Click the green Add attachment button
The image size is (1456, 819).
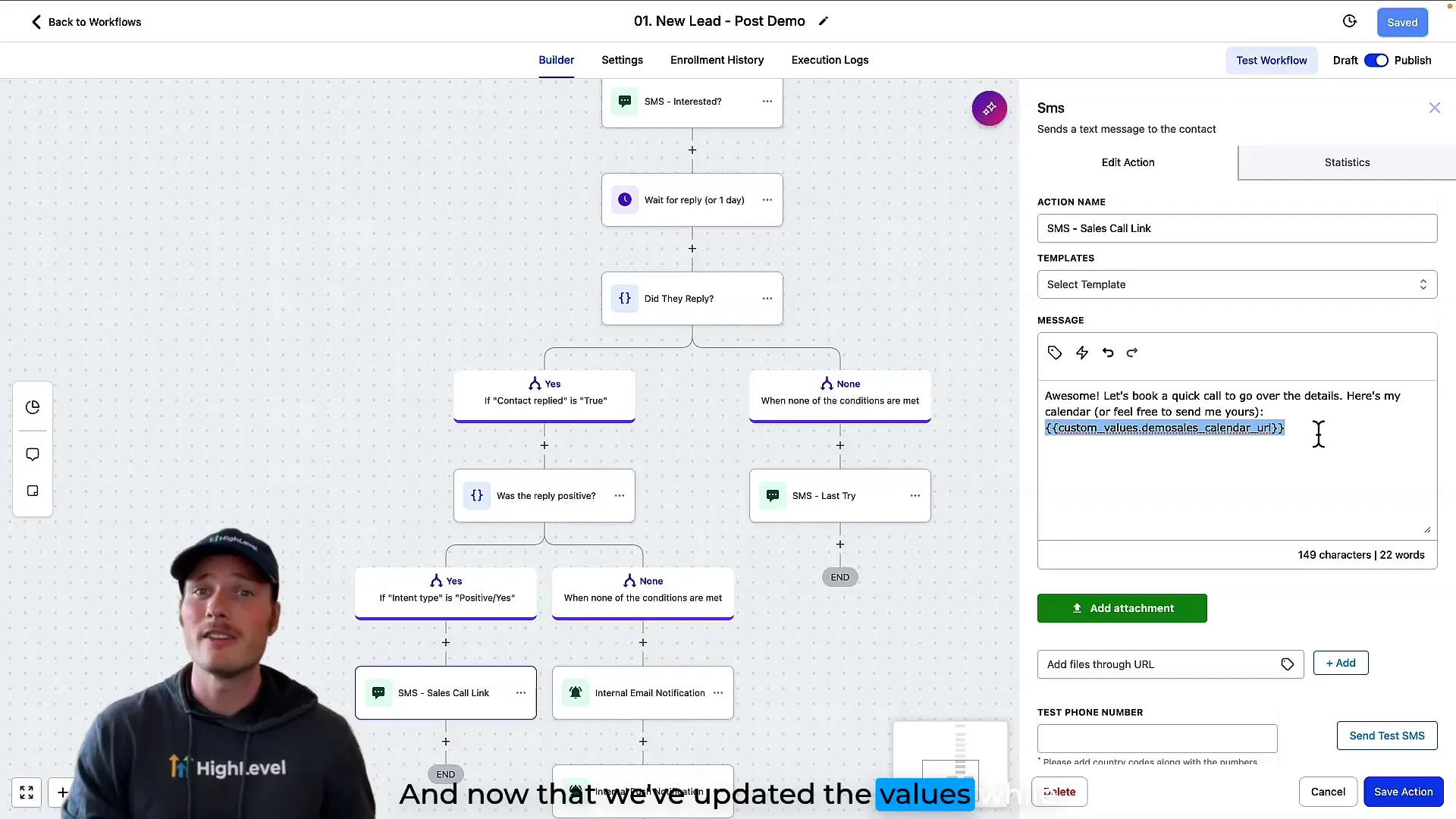(1122, 608)
